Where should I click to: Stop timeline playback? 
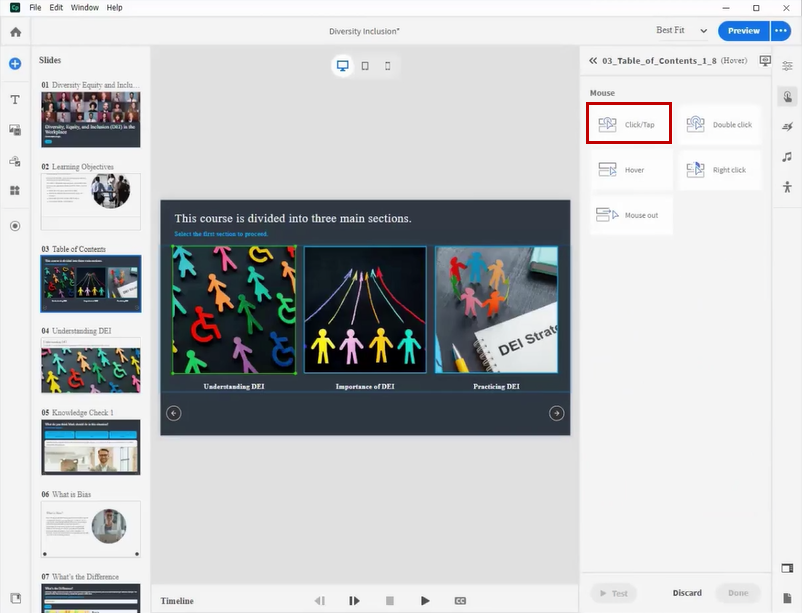(x=390, y=601)
